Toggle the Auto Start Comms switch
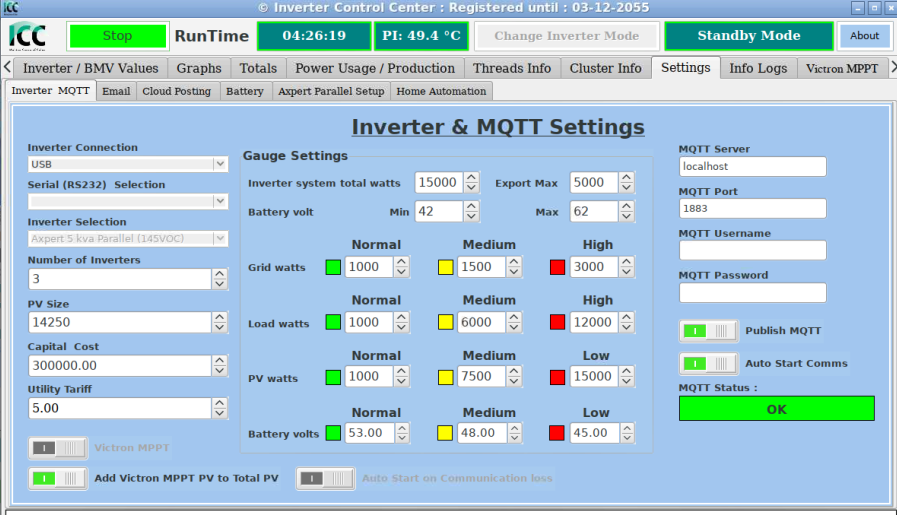Viewport: 897px width, 515px height. (708, 364)
